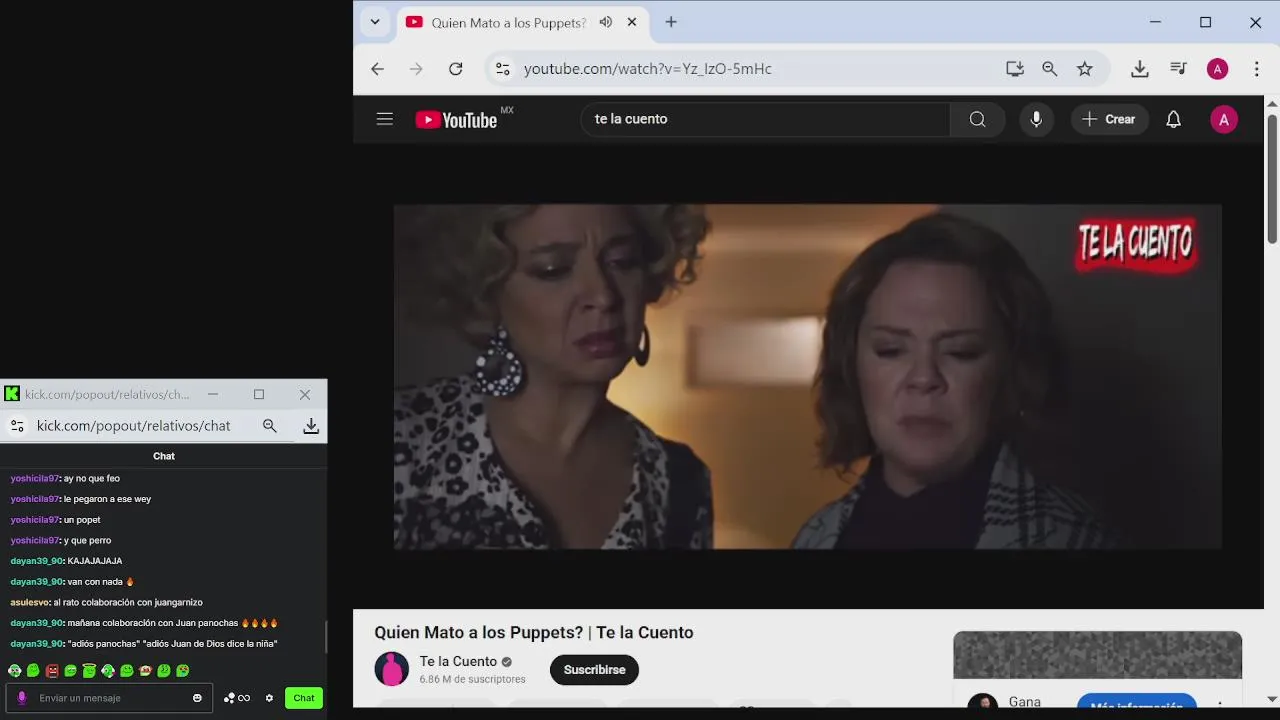This screenshot has height=720, width=1280.
Task: Reload the YouTube page
Action: click(456, 69)
